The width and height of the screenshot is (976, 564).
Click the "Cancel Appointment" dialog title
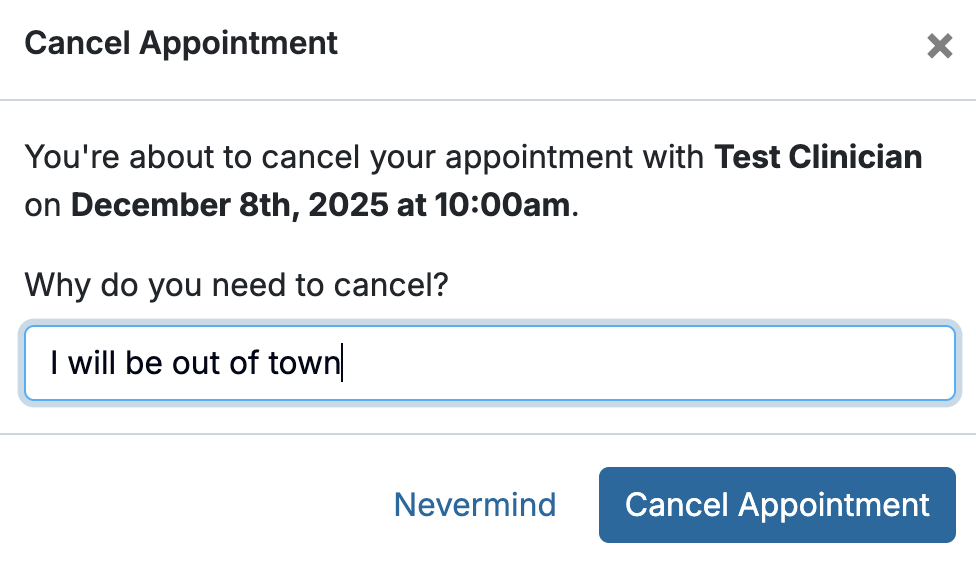point(181,44)
